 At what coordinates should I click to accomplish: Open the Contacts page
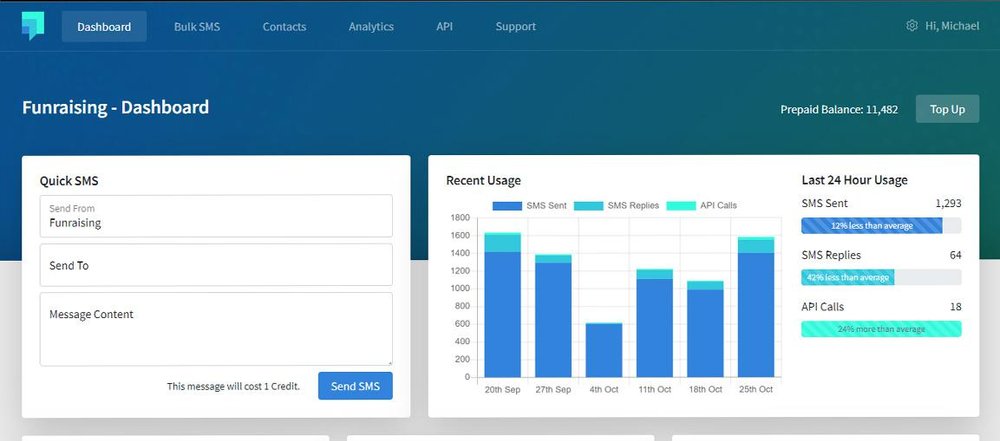tap(284, 26)
